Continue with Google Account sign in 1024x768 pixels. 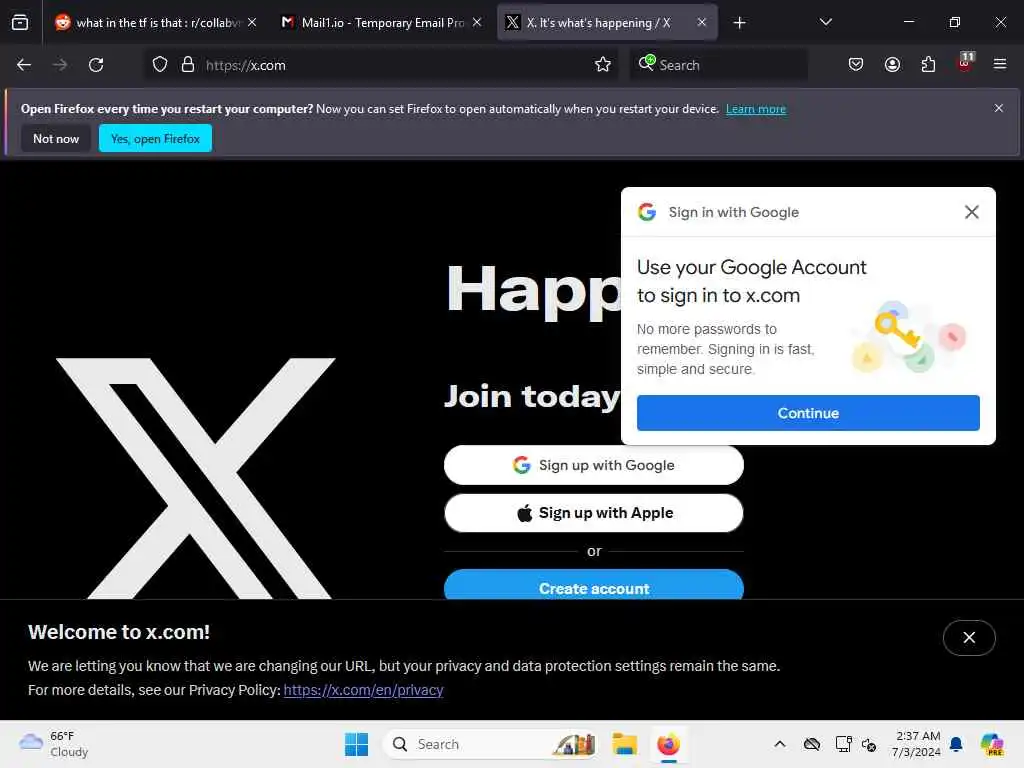[x=808, y=413]
